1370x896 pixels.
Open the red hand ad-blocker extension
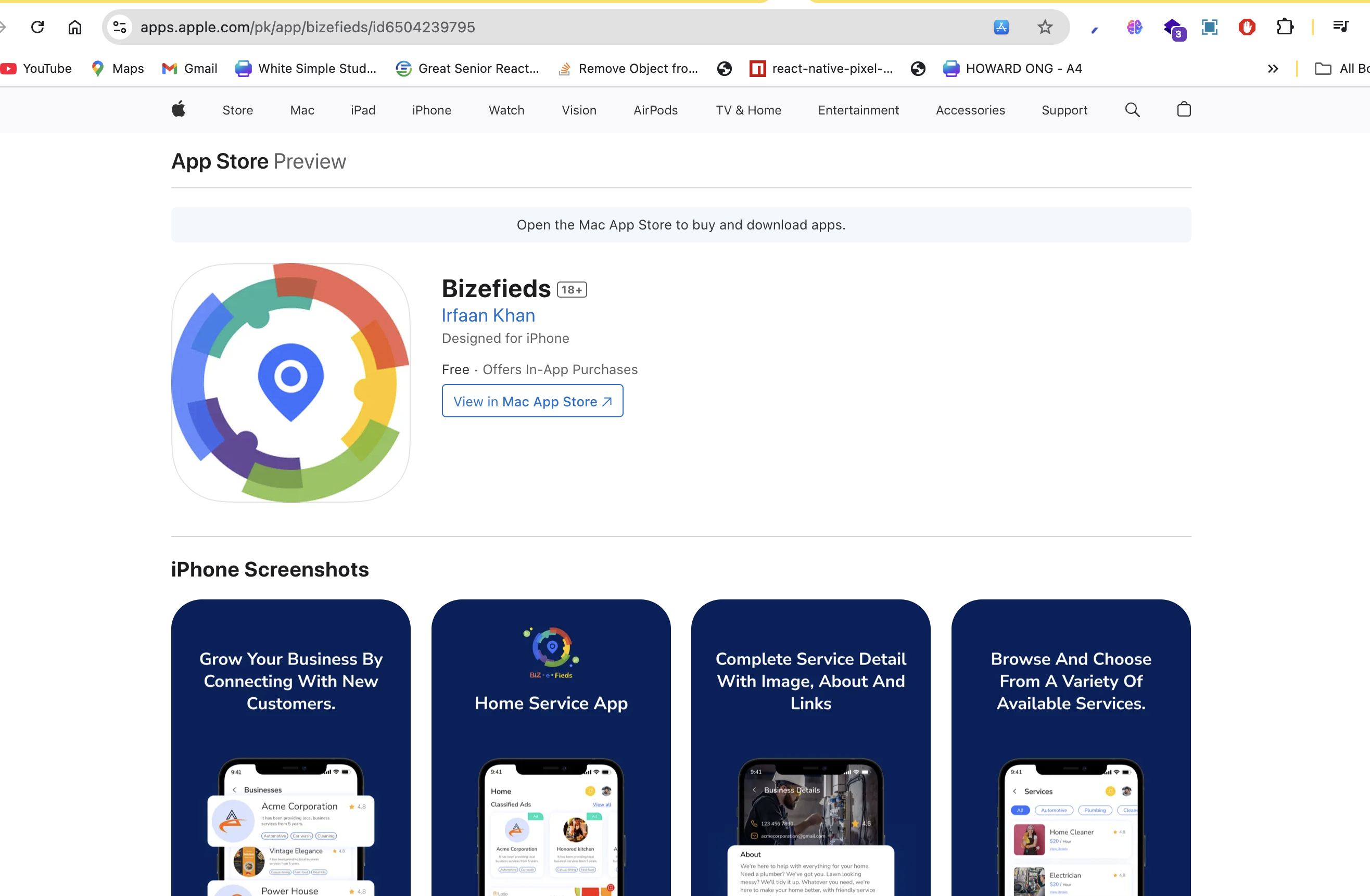coord(1246,27)
